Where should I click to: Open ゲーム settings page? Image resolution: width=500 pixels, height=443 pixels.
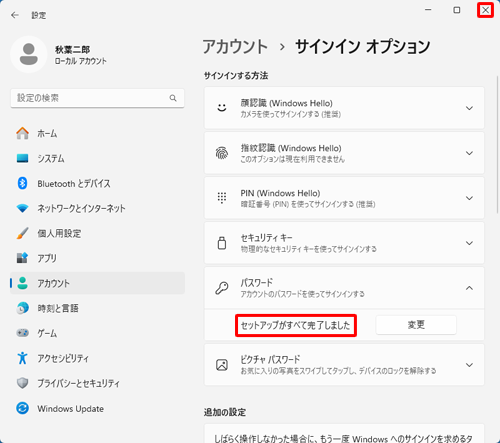coord(97,333)
